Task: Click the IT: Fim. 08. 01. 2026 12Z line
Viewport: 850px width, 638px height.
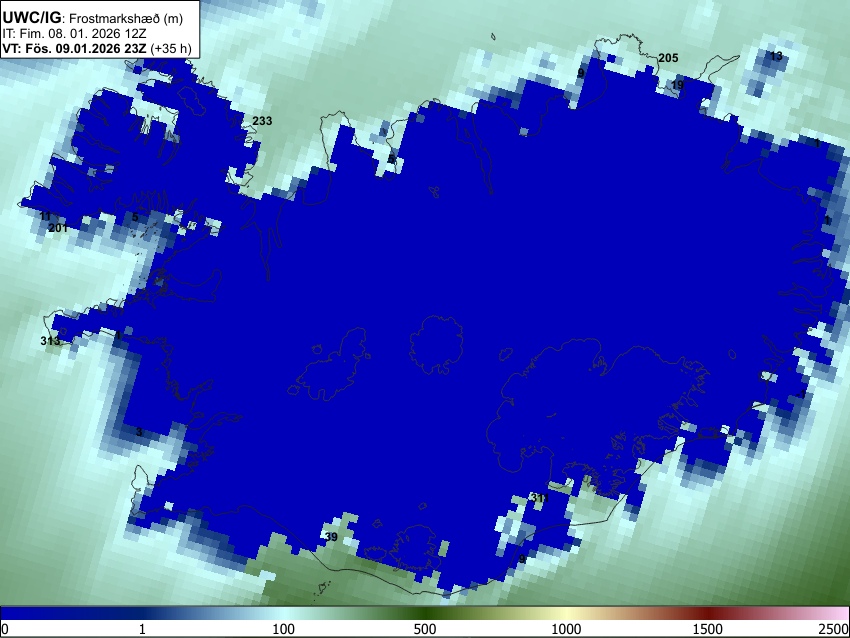Action: [75, 34]
